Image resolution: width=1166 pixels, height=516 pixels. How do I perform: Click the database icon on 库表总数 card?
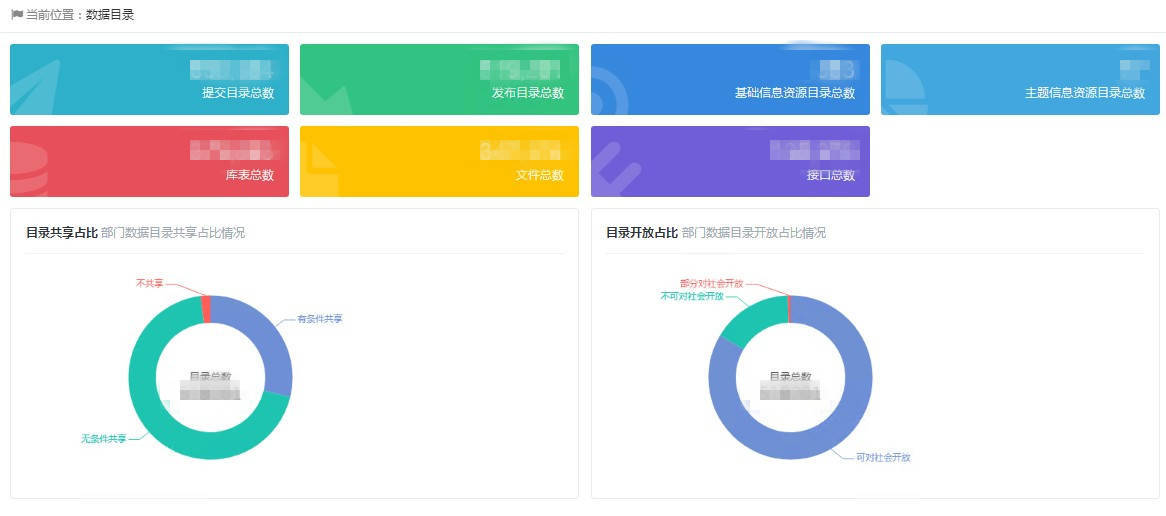pos(28,169)
